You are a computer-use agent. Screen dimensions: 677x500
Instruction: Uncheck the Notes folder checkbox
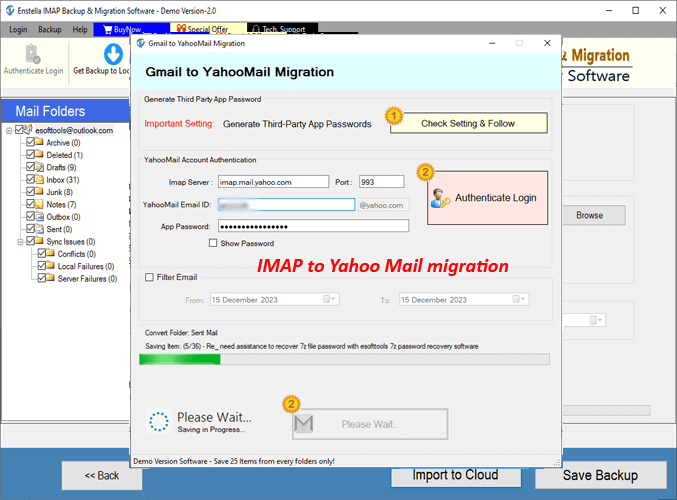(30, 204)
